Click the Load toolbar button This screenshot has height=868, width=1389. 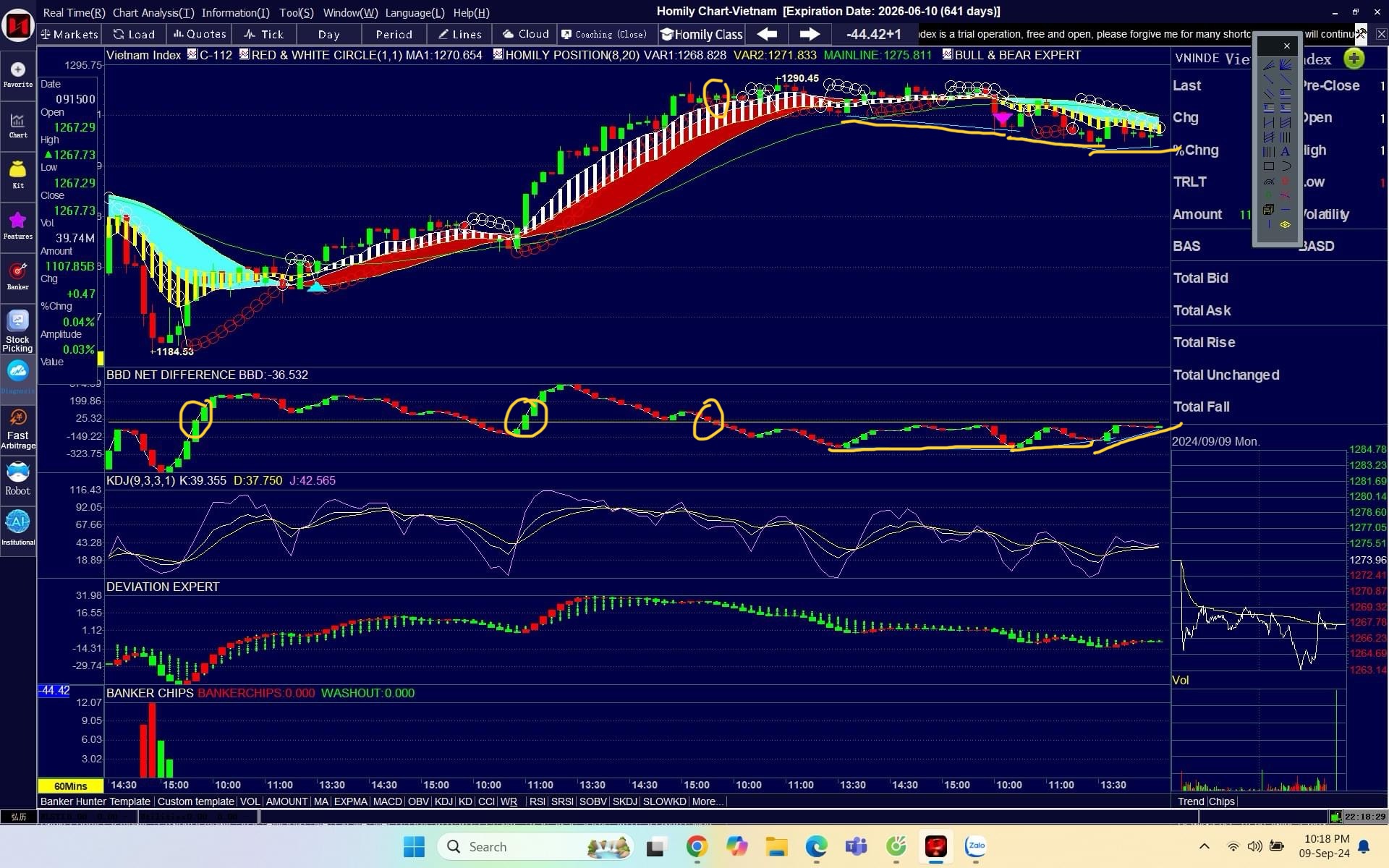pos(134,34)
